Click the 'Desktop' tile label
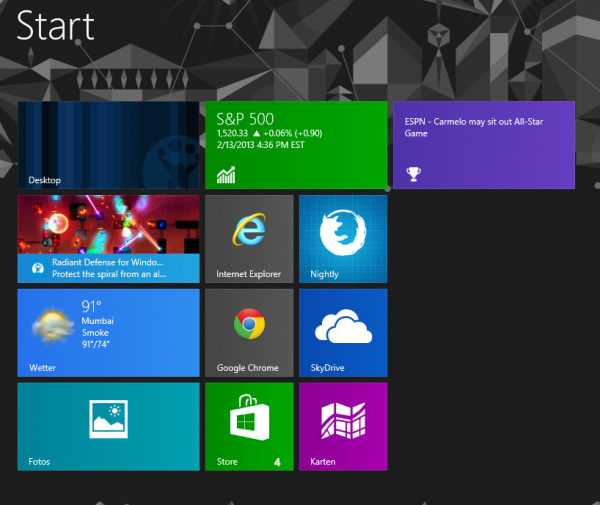The width and height of the screenshot is (600, 505). [44, 180]
